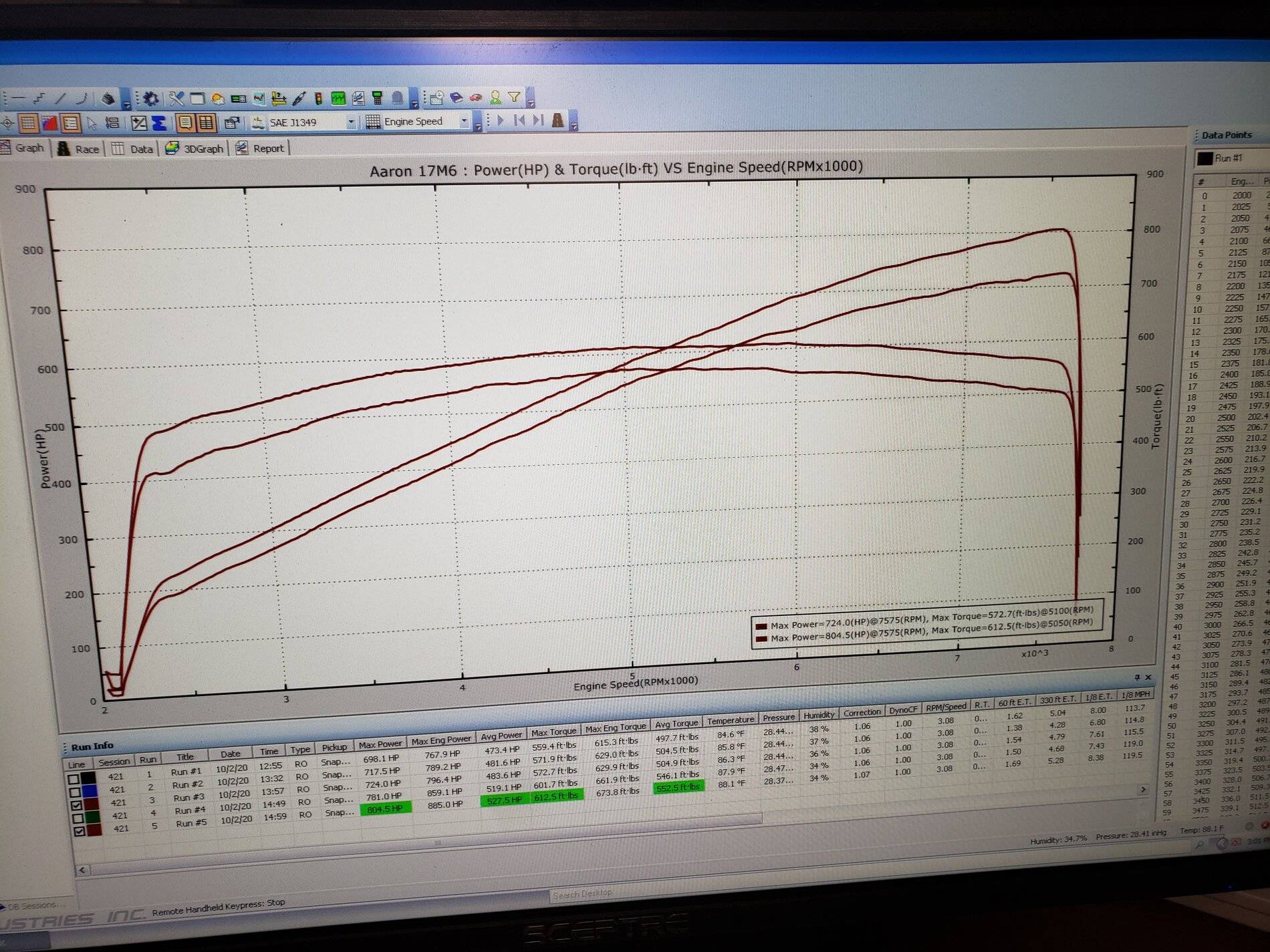Uncheck the Run #3 line checkbox
Screen dimensions: 1270x952
(76, 805)
